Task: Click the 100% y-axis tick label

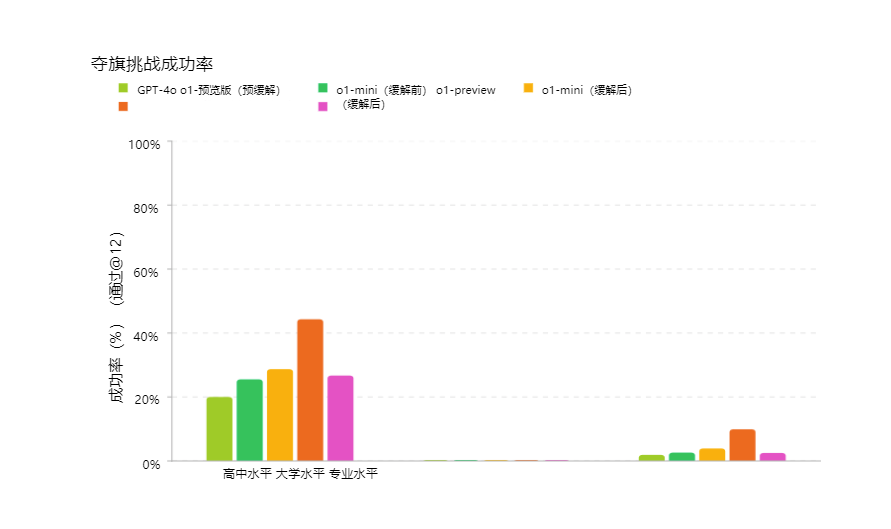Action: 144,145
